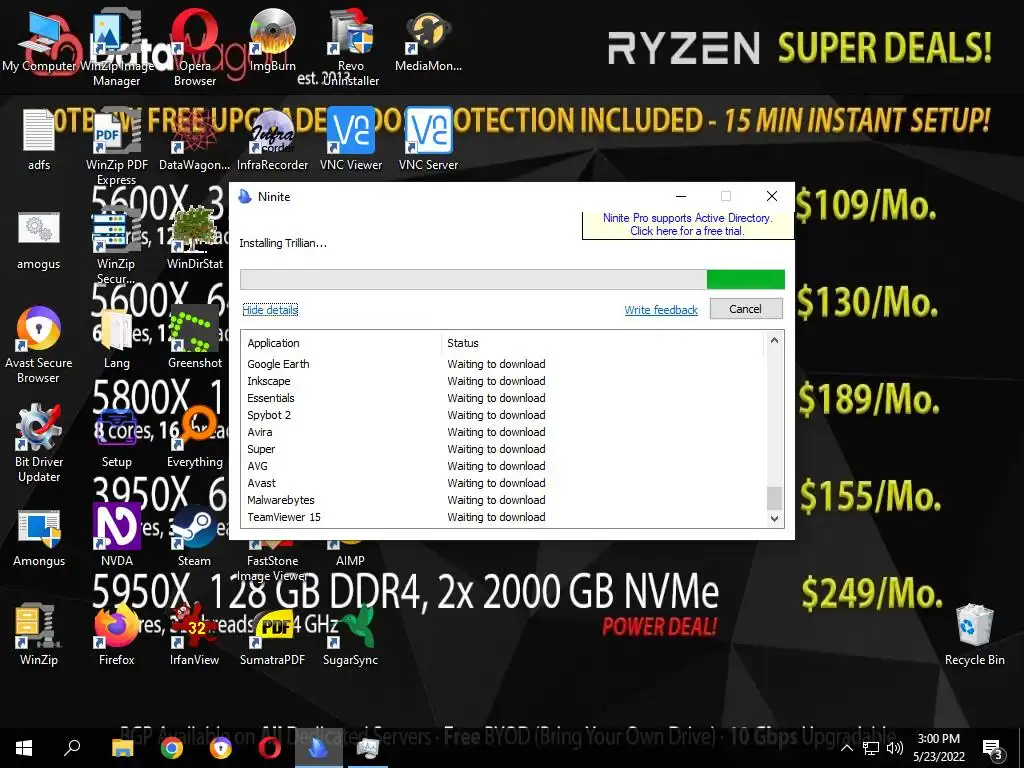Open Firefox desktop shortcut

click(116, 635)
